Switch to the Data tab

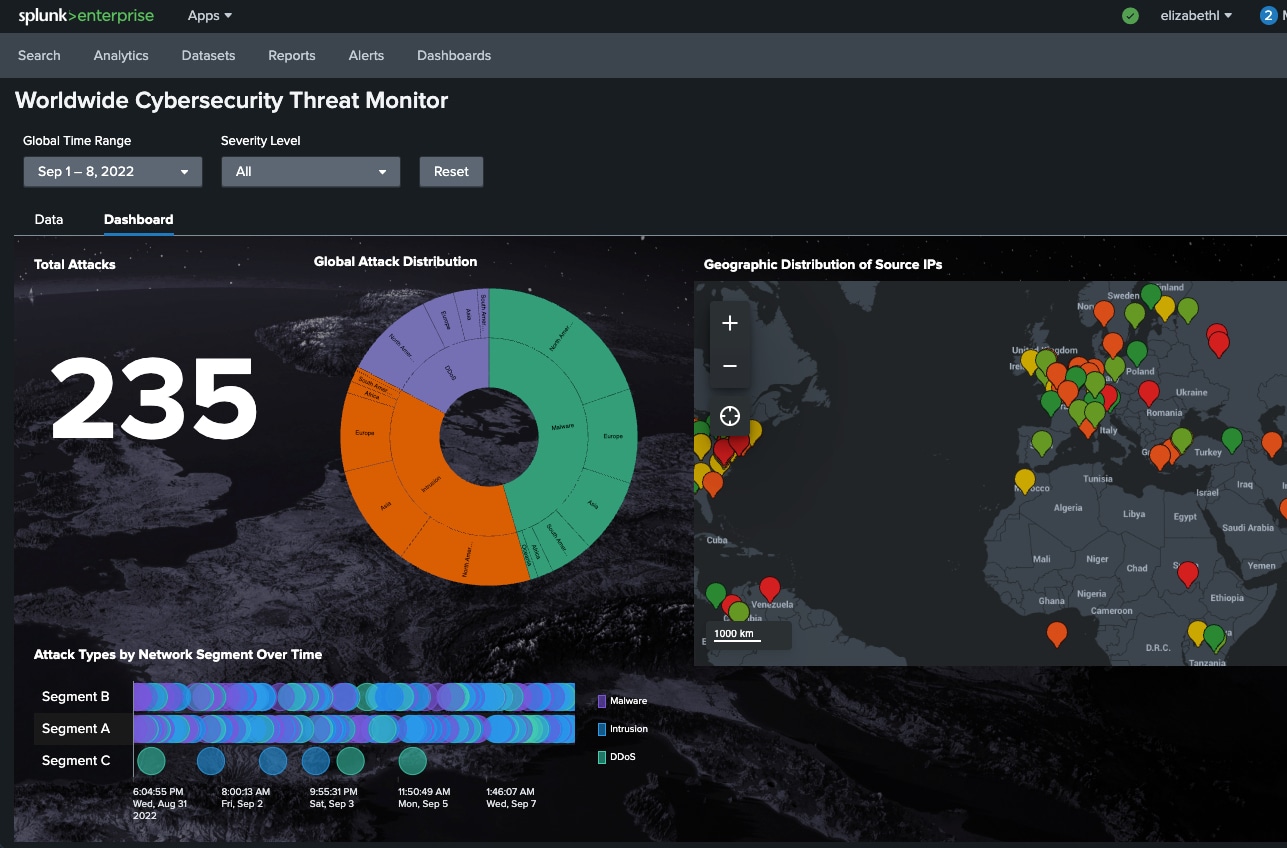point(49,220)
